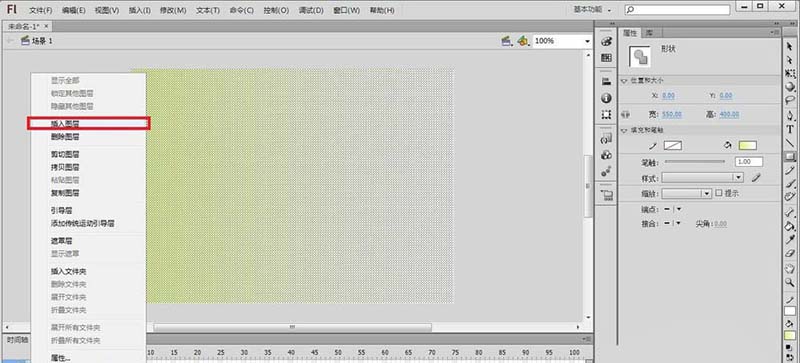
Task: Select the Line tool
Action: [790, 143]
